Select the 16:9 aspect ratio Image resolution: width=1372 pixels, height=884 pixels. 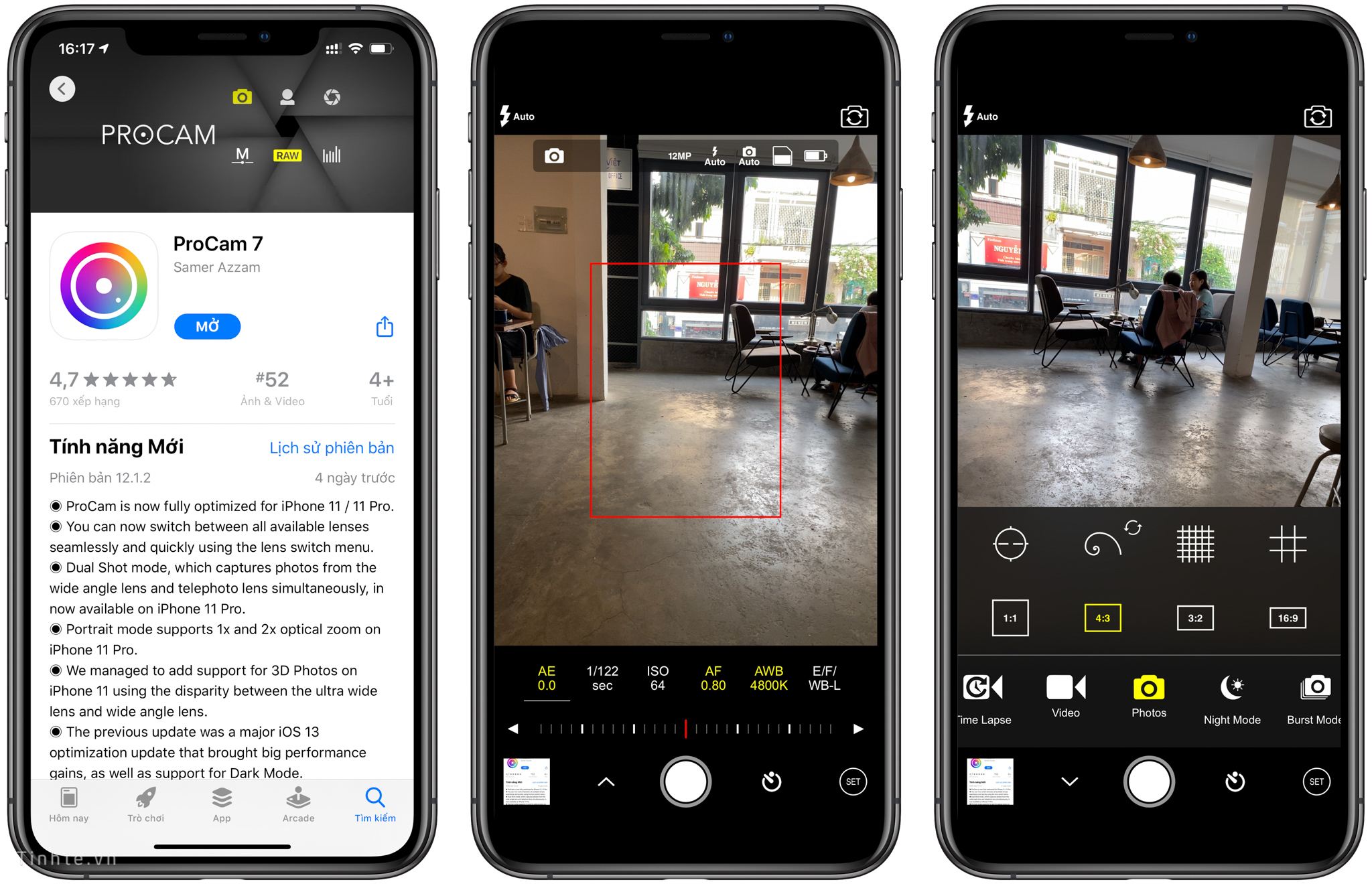point(1290,611)
